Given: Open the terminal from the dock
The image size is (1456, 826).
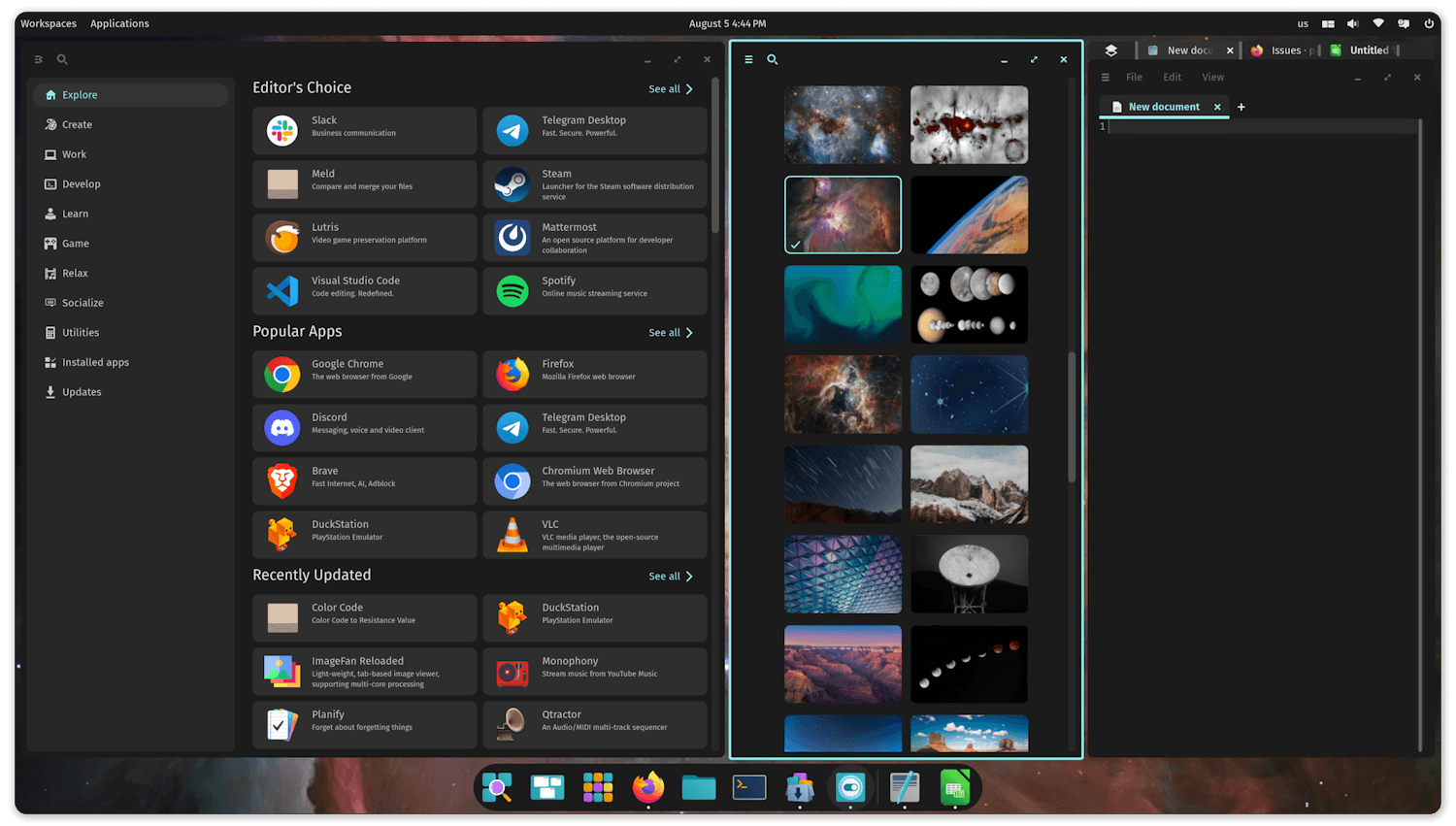Looking at the screenshot, I should point(749,787).
